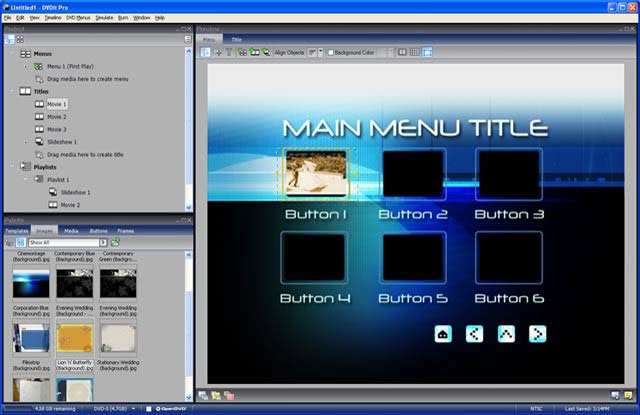Select the Evening Wedding orange background thumbnail

(75, 339)
